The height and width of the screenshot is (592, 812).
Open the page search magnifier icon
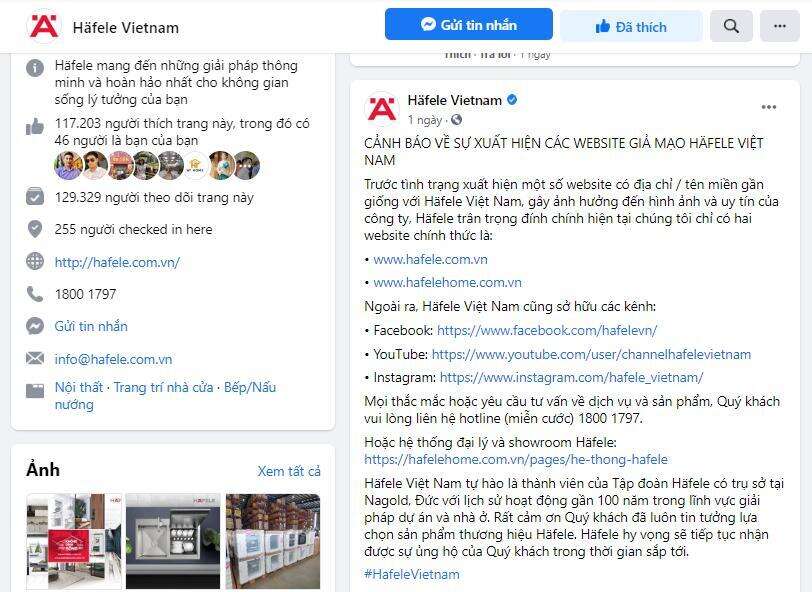pyautogui.click(x=731, y=26)
